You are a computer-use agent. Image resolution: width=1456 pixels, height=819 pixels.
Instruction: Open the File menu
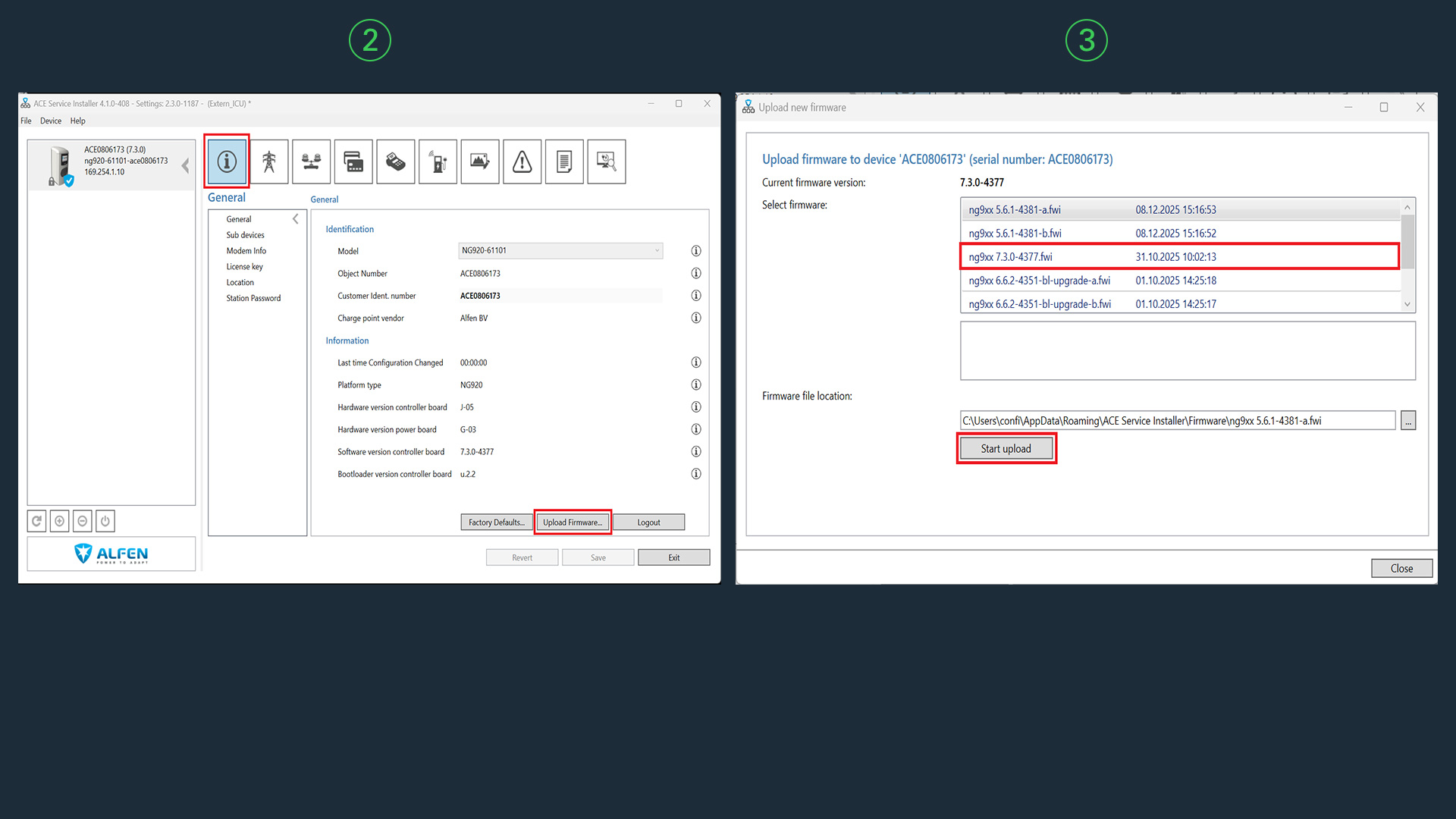pyautogui.click(x=26, y=121)
